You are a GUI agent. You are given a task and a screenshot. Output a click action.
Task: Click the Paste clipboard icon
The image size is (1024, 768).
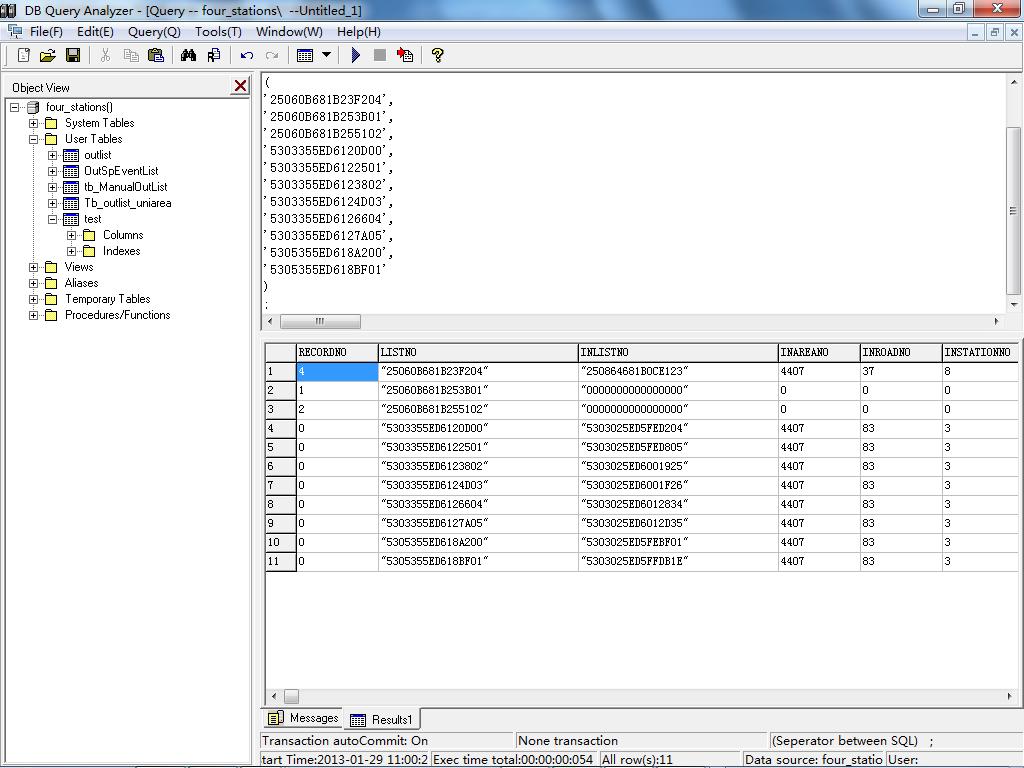tap(156, 56)
